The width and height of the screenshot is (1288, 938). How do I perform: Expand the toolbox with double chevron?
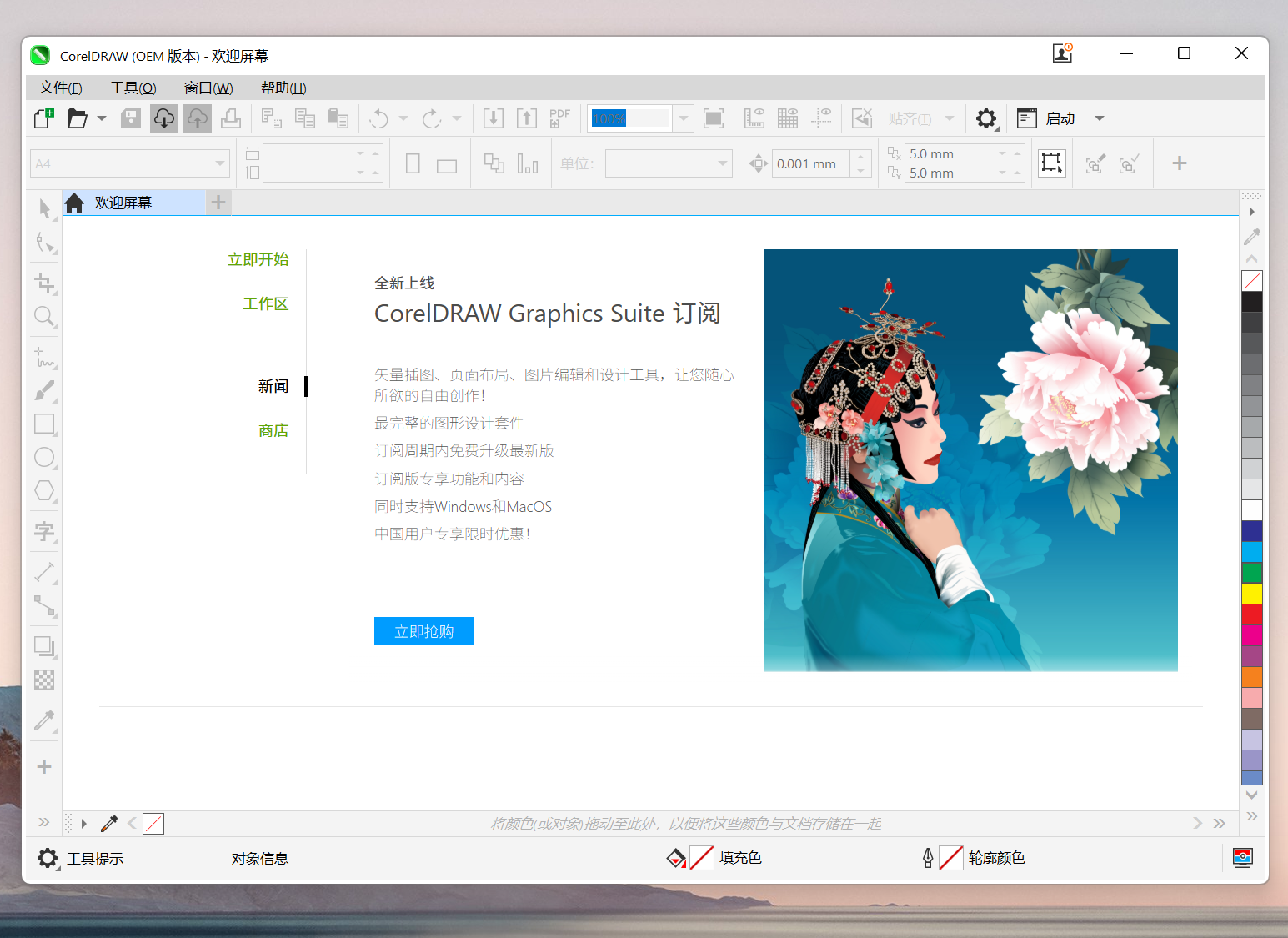click(44, 822)
